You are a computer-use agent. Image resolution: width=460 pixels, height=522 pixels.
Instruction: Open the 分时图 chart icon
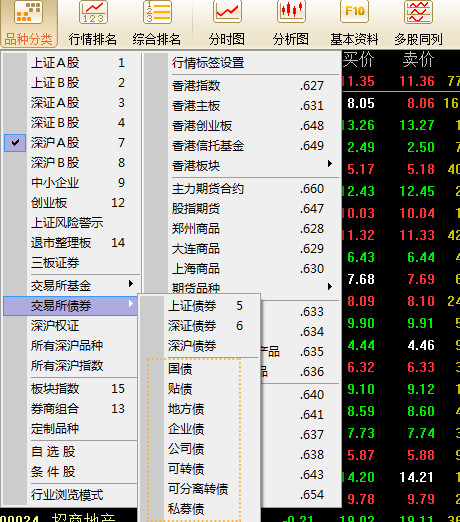(227, 24)
